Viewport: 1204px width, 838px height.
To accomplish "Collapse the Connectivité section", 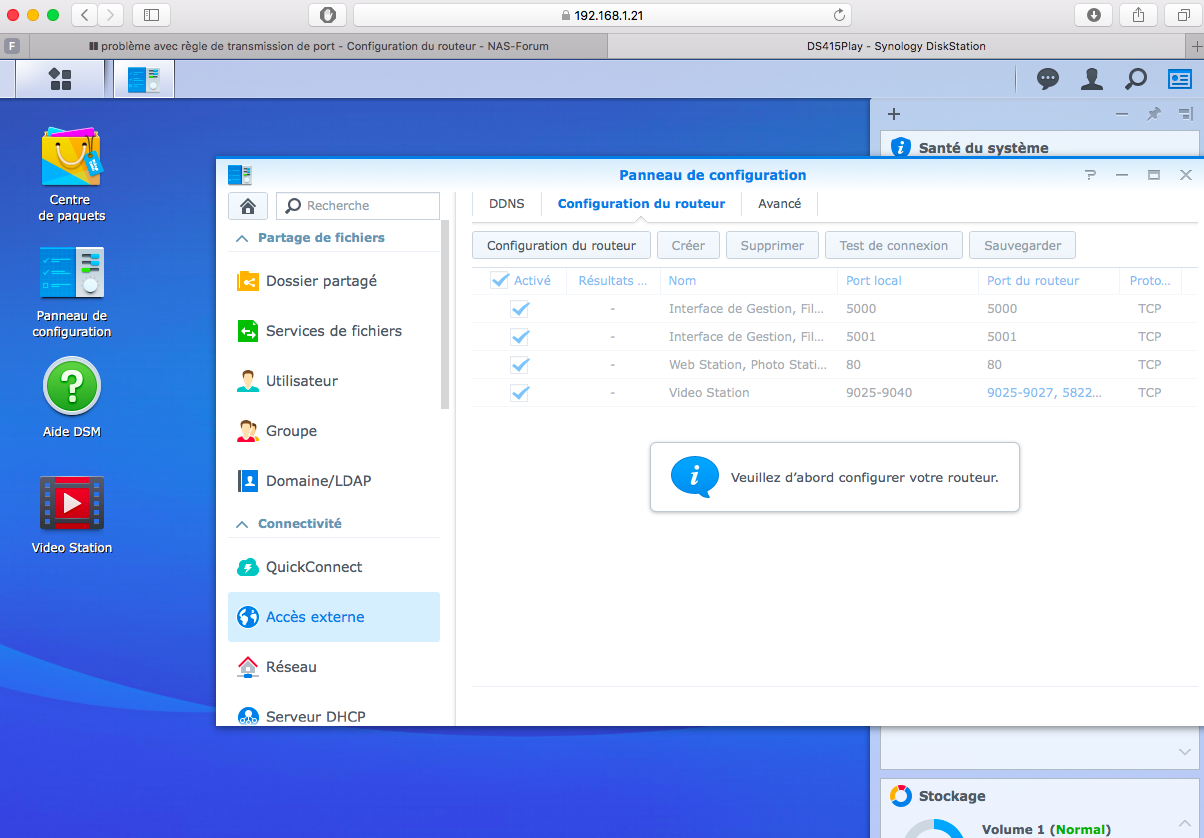I will [x=242, y=524].
